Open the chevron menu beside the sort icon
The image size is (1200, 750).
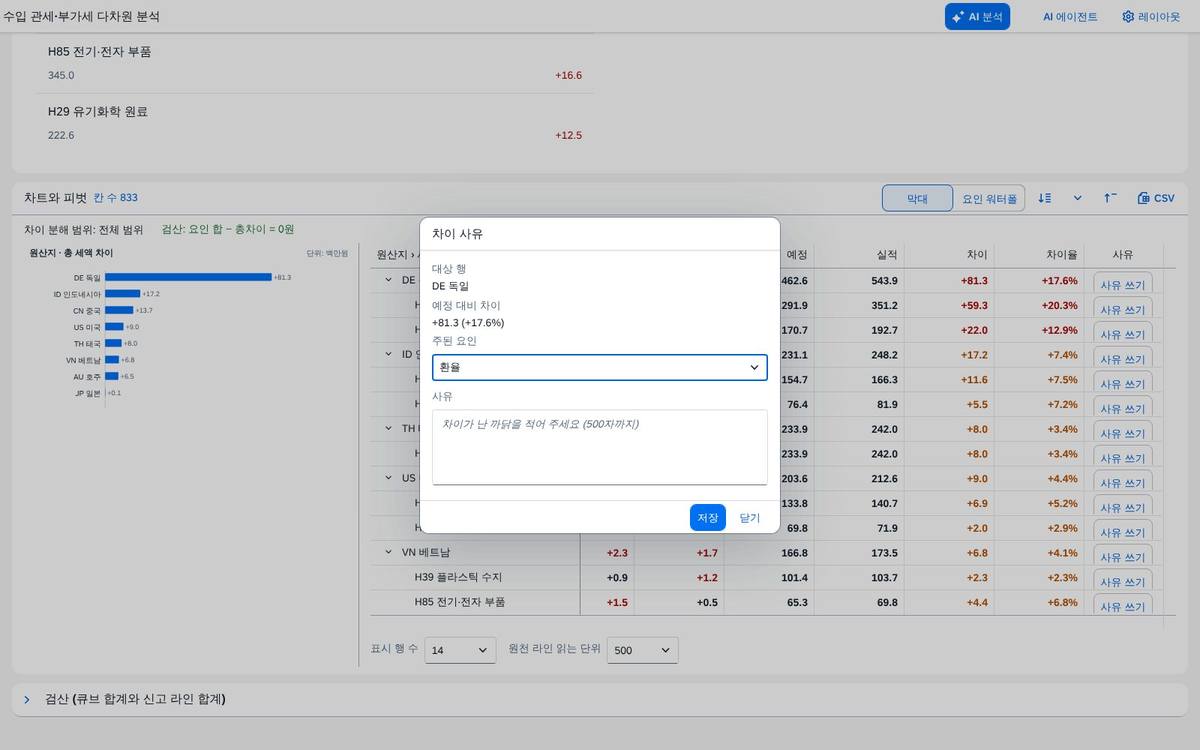pos(1077,198)
